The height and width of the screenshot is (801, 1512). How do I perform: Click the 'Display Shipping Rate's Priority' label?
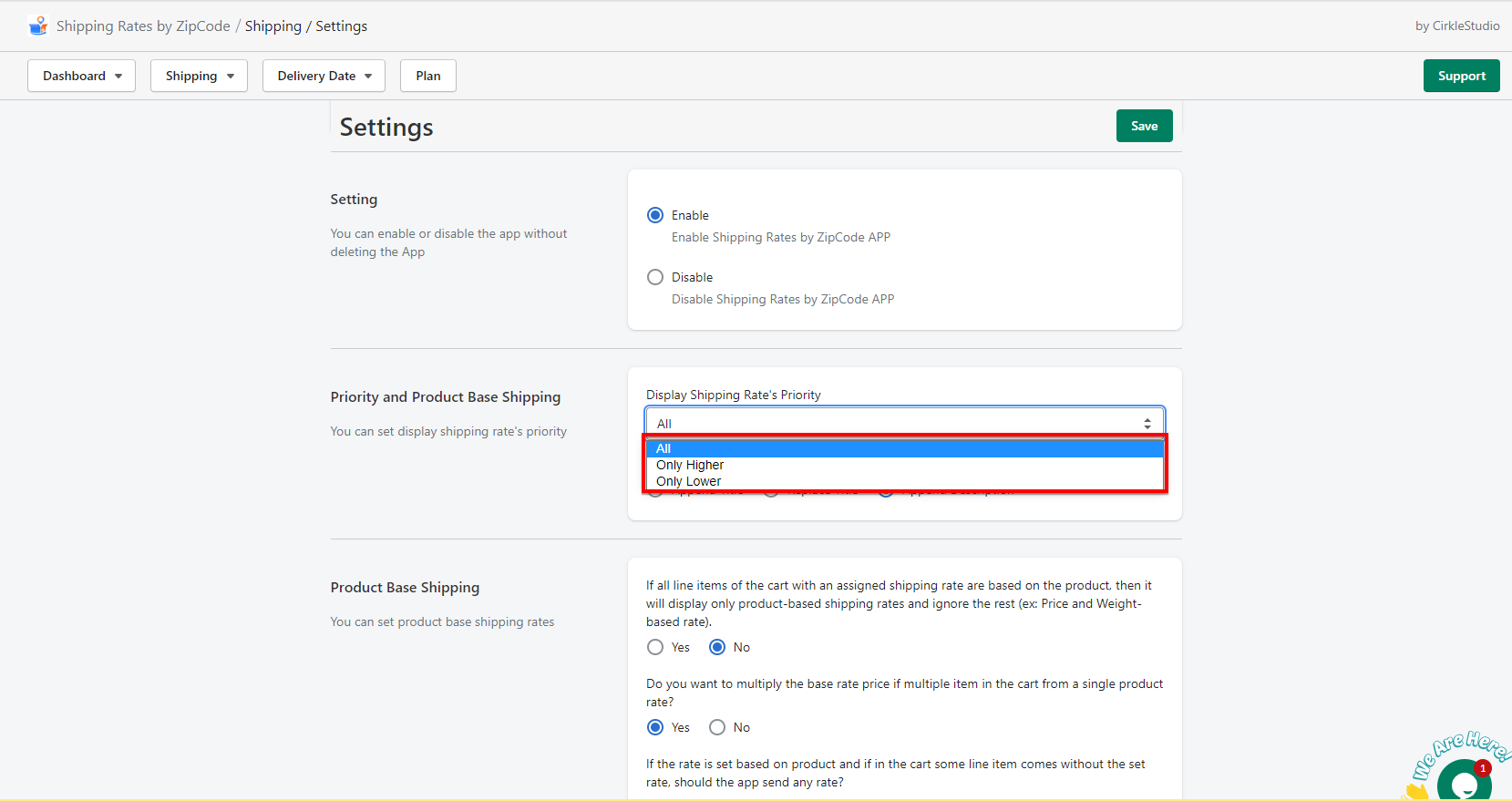734,395
